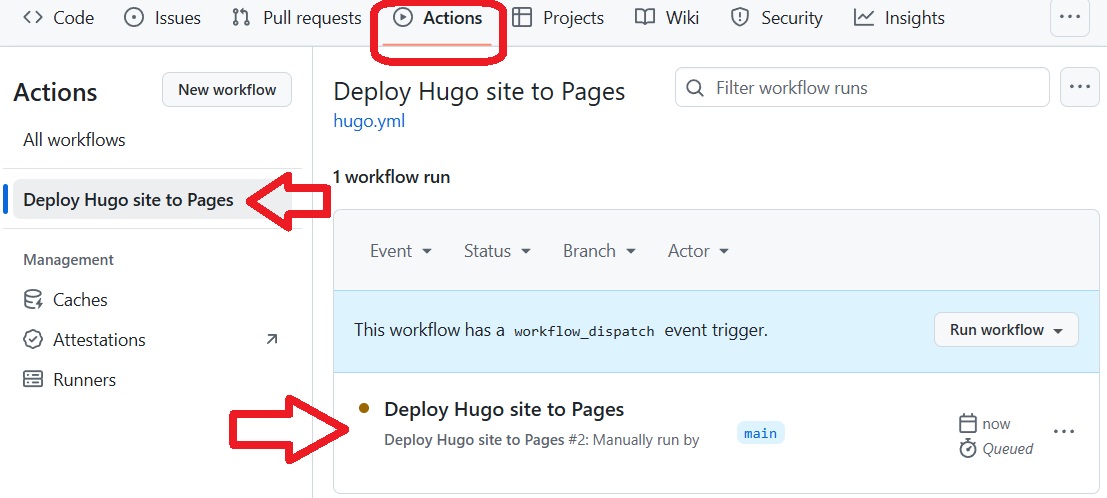Click the queued status dot on workflow run

point(364,408)
